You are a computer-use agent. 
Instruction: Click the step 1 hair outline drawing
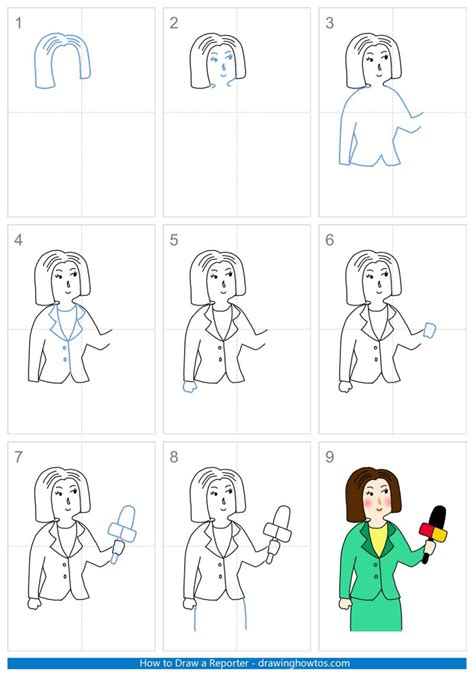point(63,60)
